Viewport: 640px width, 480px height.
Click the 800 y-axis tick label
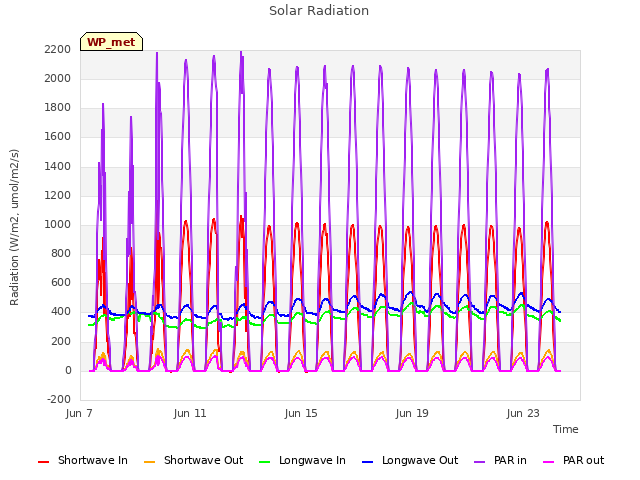61,253
